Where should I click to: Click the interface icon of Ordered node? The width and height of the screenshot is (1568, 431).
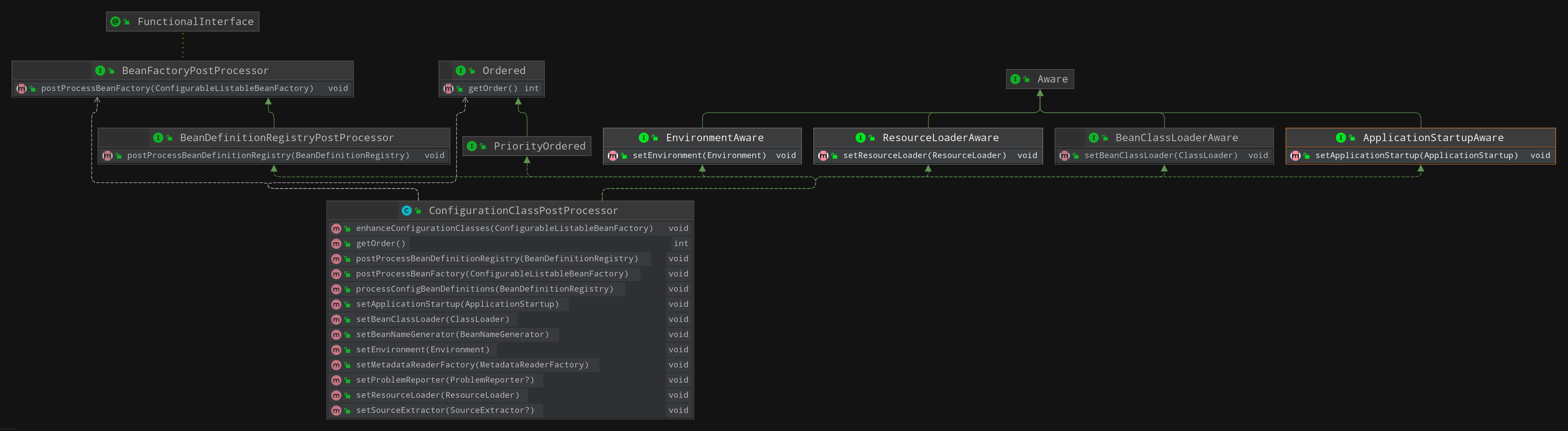tap(460, 71)
